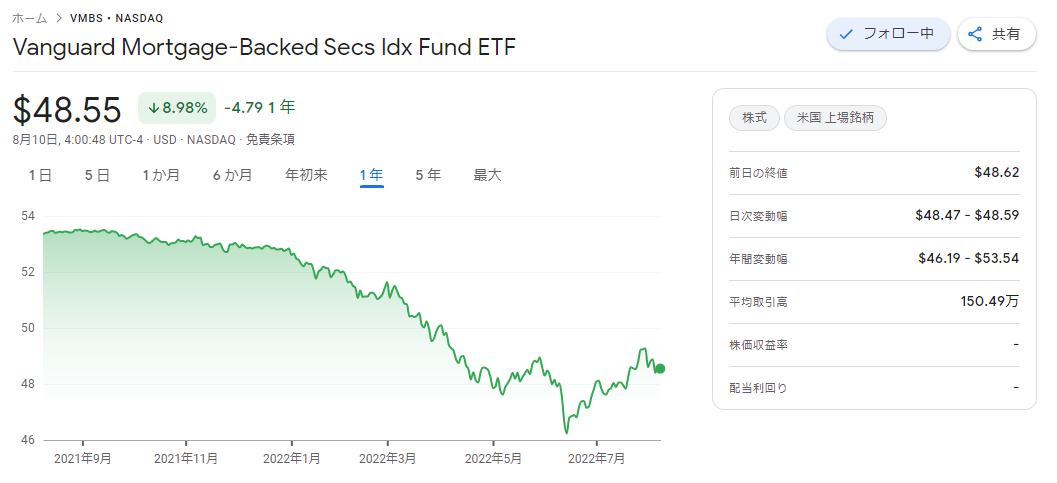Select the 1日 range tab

tap(40, 175)
